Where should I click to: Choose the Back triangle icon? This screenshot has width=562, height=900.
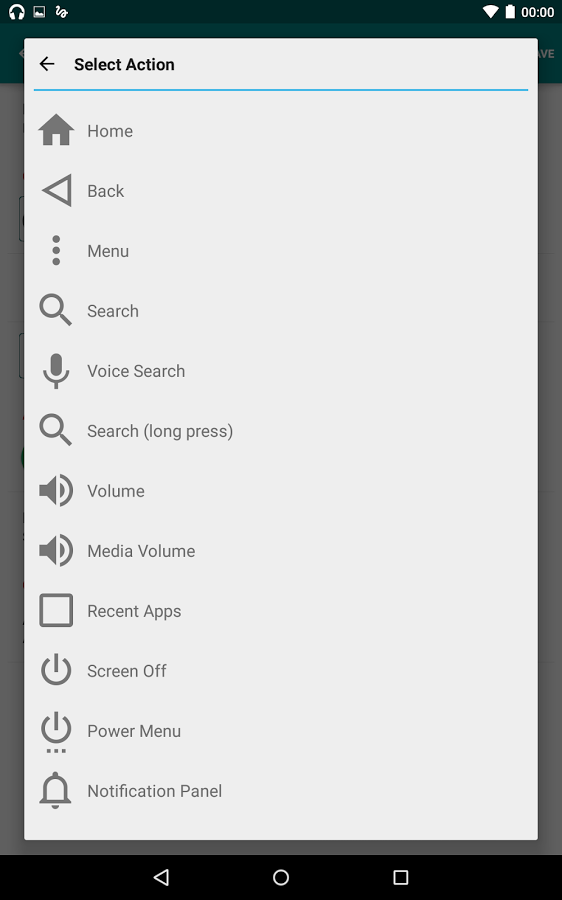point(57,191)
